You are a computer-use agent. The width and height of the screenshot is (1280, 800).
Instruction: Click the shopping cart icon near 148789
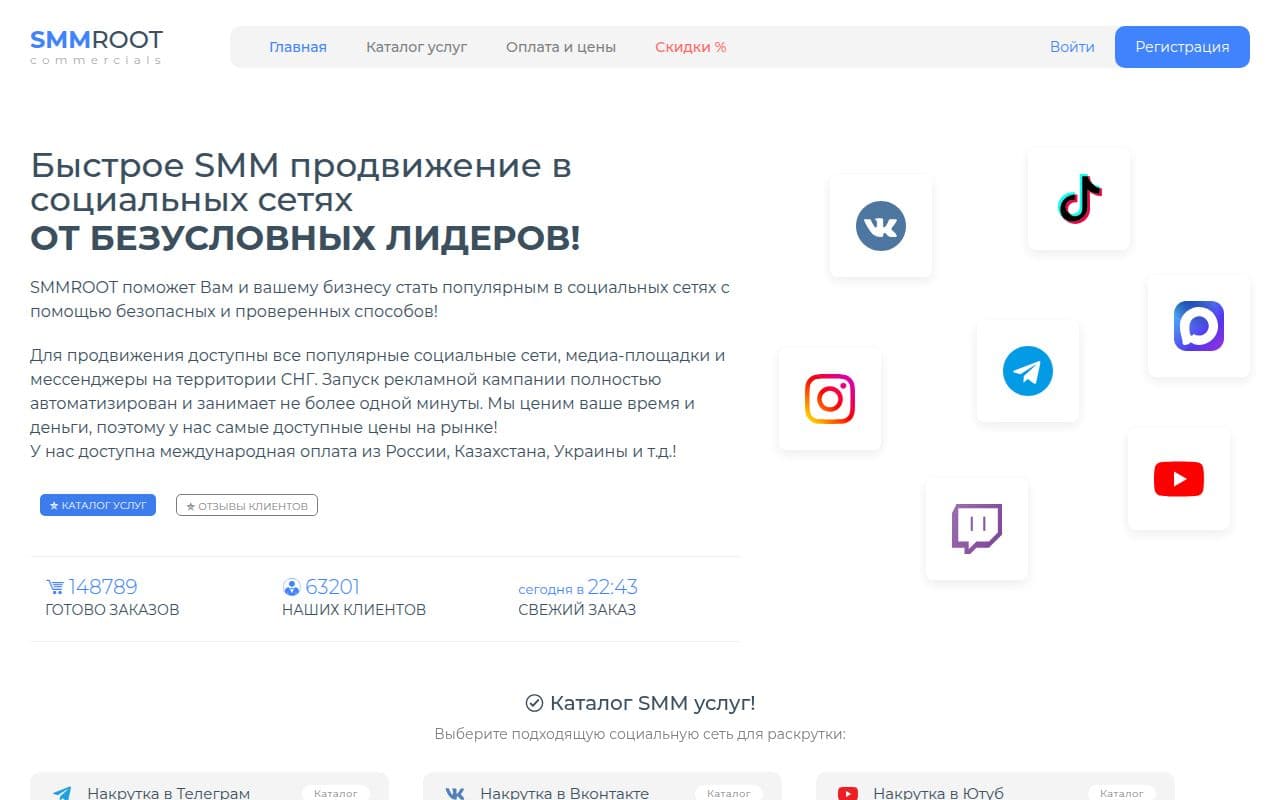pyautogui.click(x=55, y=587)
